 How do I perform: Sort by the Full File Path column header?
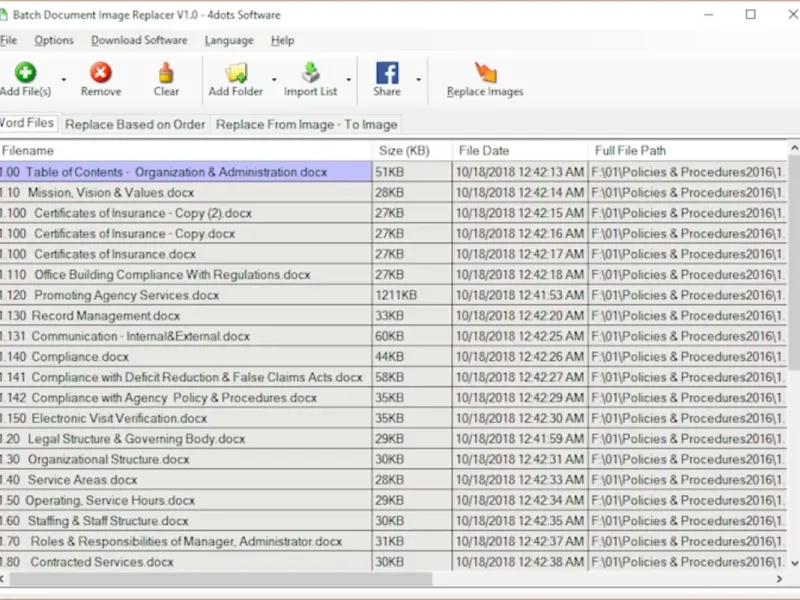[688, 151]
